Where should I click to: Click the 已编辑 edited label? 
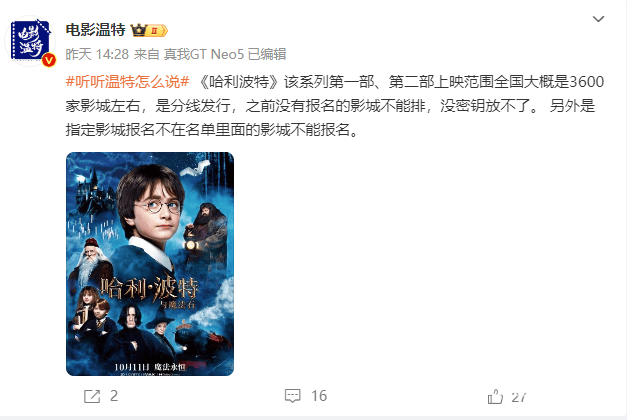coord(267,54)
